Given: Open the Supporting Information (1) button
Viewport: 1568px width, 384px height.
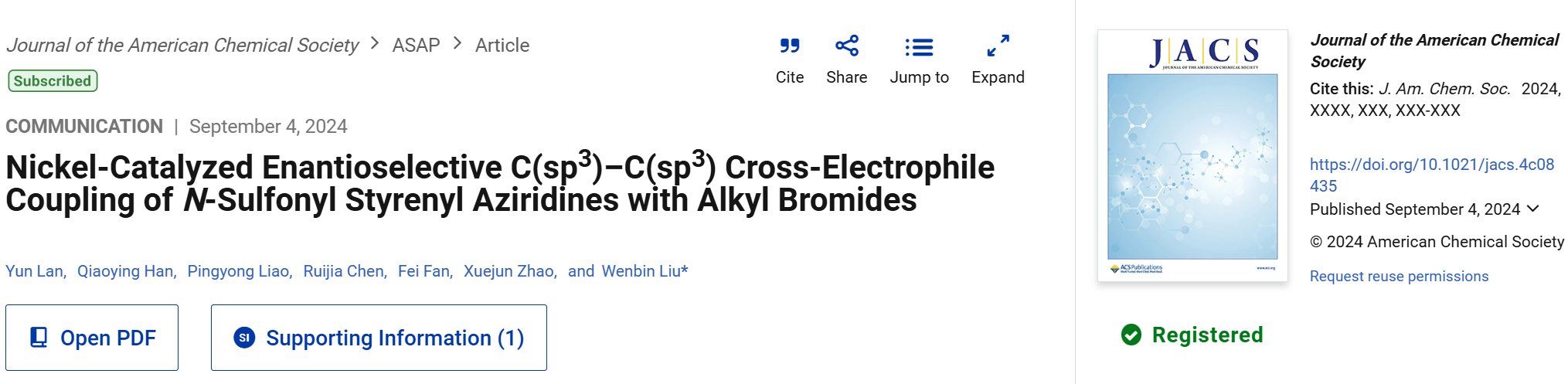Looking at the screenshot, I should [x=379, y=338].
